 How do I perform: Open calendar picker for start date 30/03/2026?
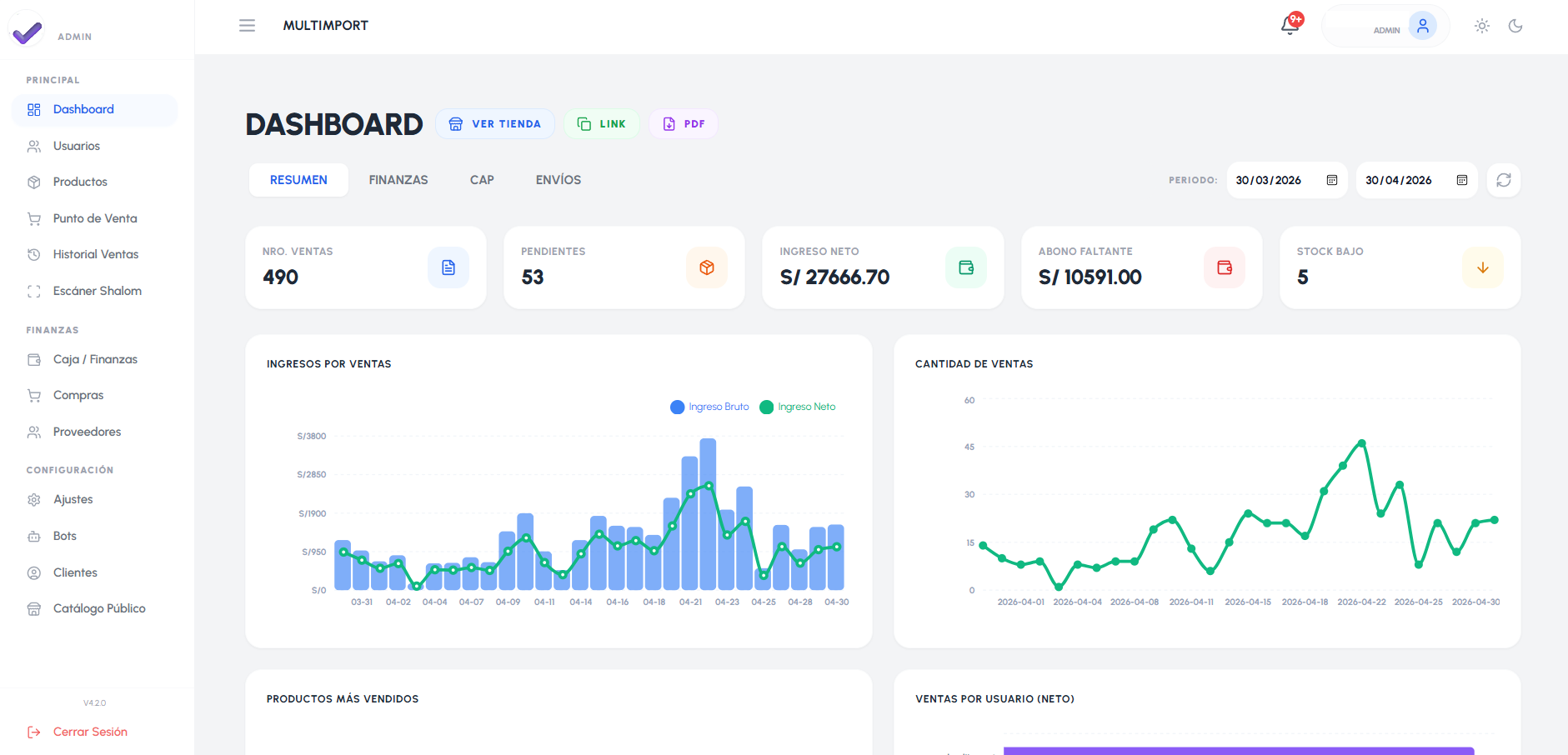coord(1332,180)
